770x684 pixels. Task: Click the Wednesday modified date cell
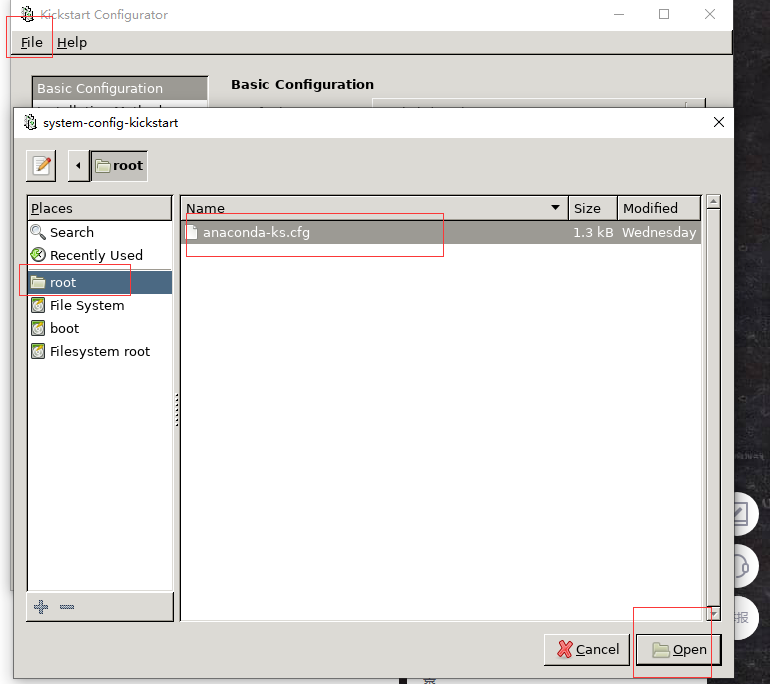click(x=659, y=232)
